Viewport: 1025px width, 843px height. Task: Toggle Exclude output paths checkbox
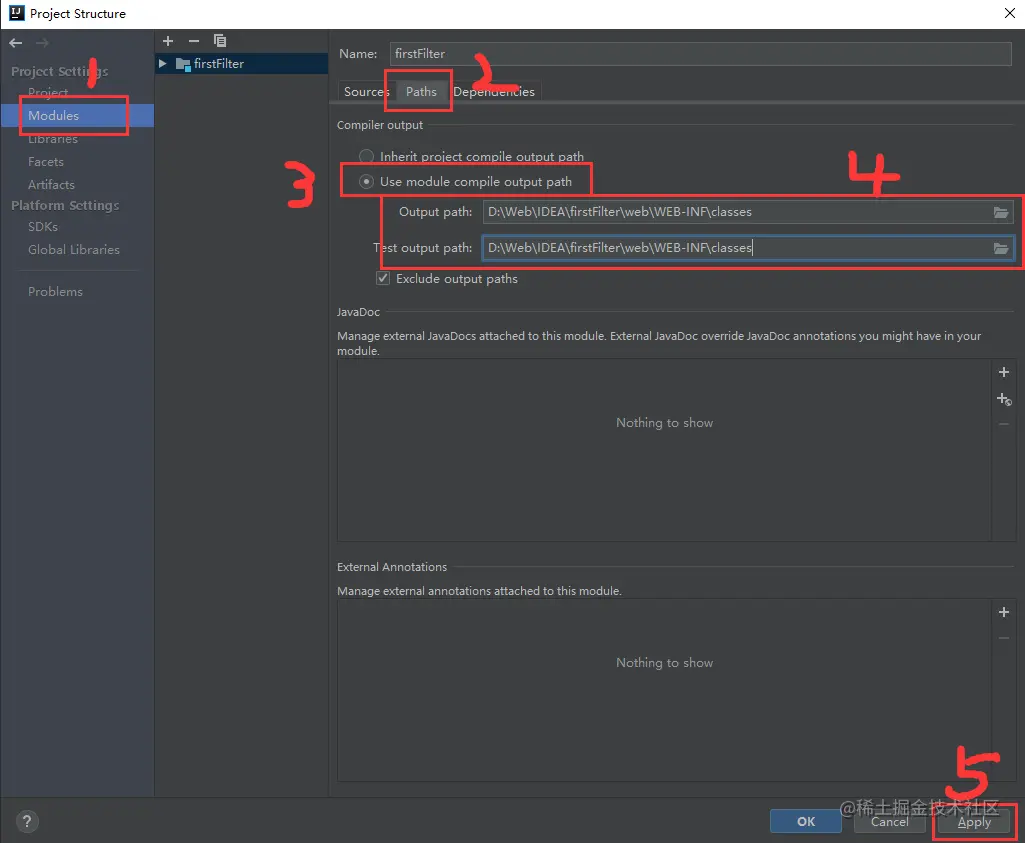coord(383,278)
